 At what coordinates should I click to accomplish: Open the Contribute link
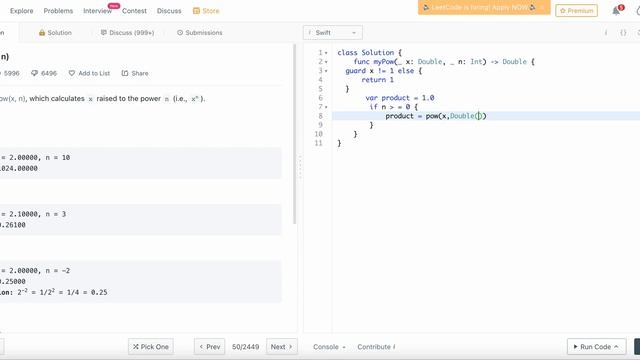tap(376, 347)
